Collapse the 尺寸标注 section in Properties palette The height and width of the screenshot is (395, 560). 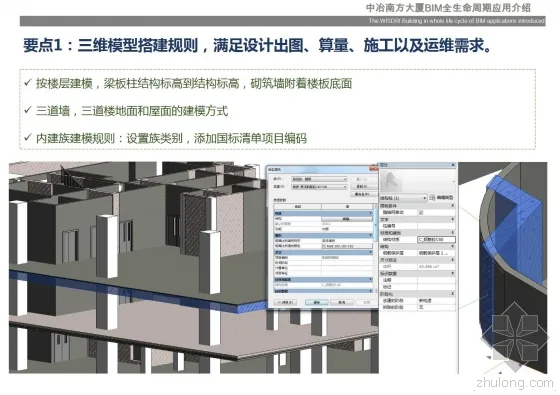tap(452, 260)
